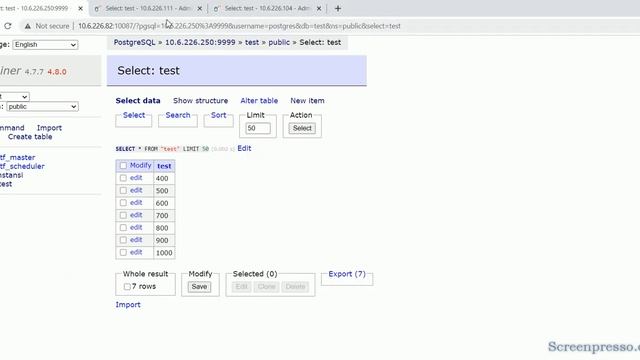This screenshot has width=640, height=360.
Task: Expand the Search fieldset
Action: coord(178,115)
